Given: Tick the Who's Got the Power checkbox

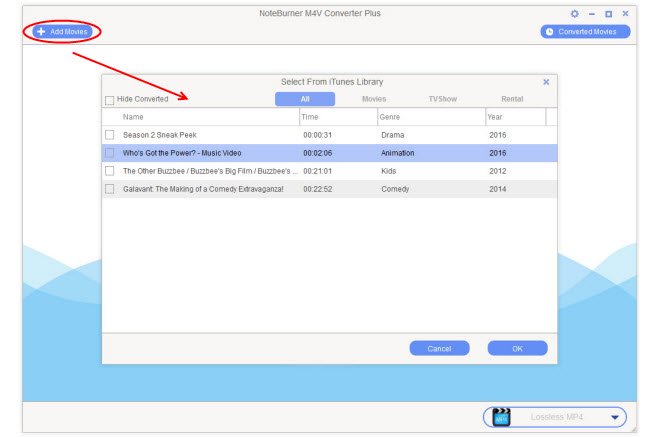Looking at the screenshot, I should (110, 153).
